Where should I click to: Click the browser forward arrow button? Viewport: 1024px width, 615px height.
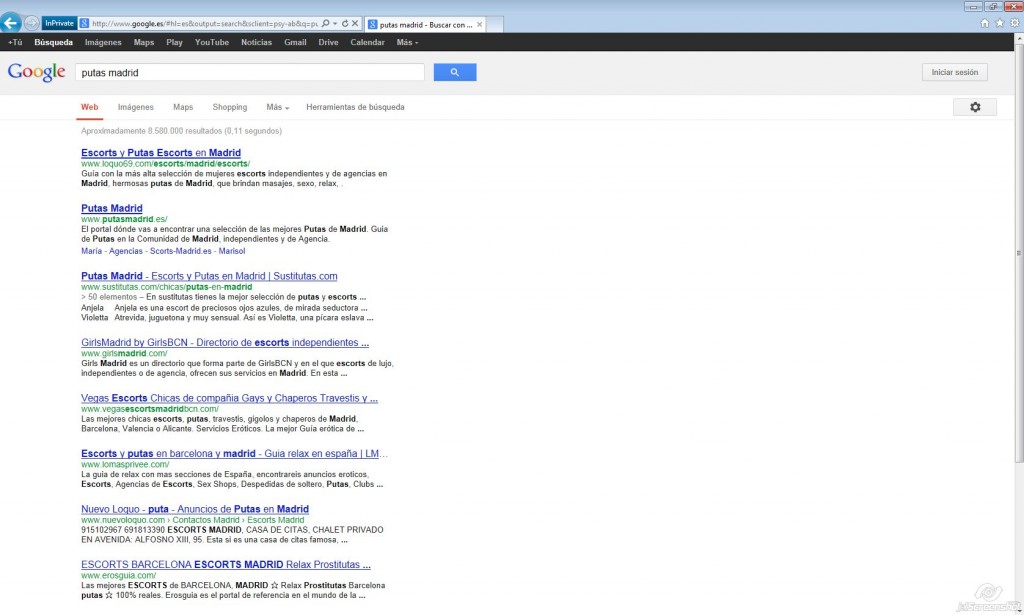(31, 24)
